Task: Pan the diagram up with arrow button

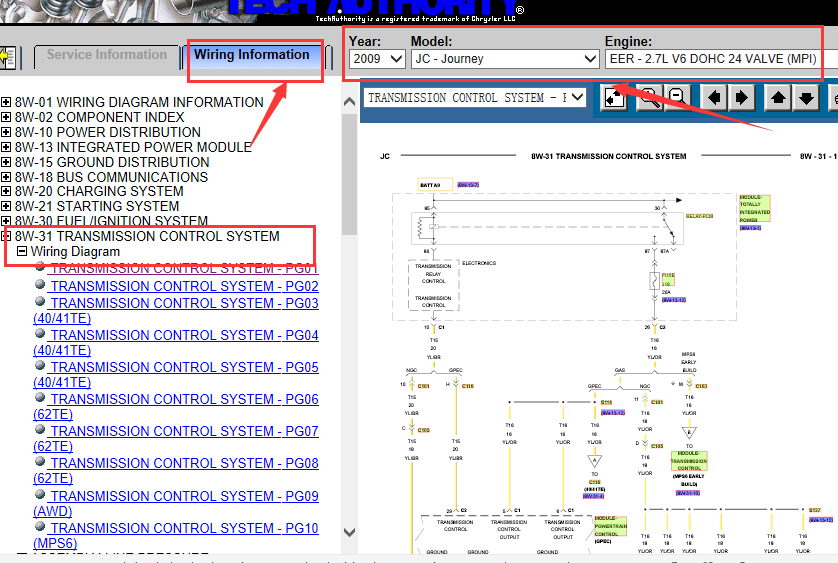Action: tap(778, 98)
